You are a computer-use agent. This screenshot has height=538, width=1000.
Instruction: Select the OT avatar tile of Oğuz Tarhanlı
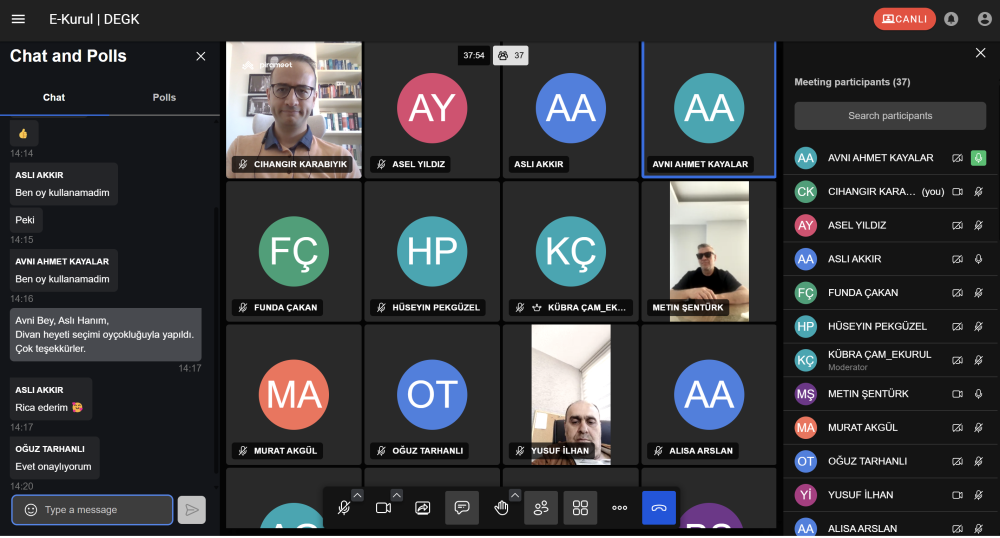click(x=432, y=395)
